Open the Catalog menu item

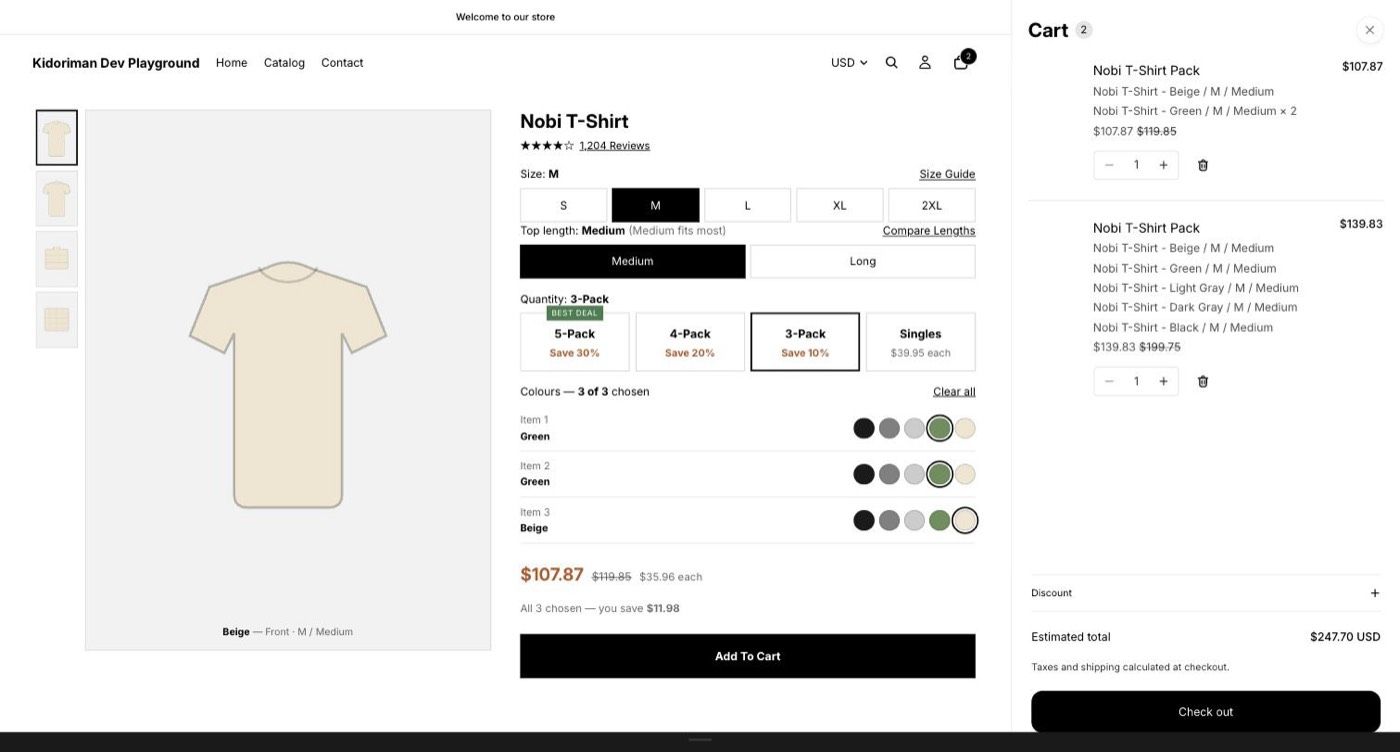click(284, 62)
